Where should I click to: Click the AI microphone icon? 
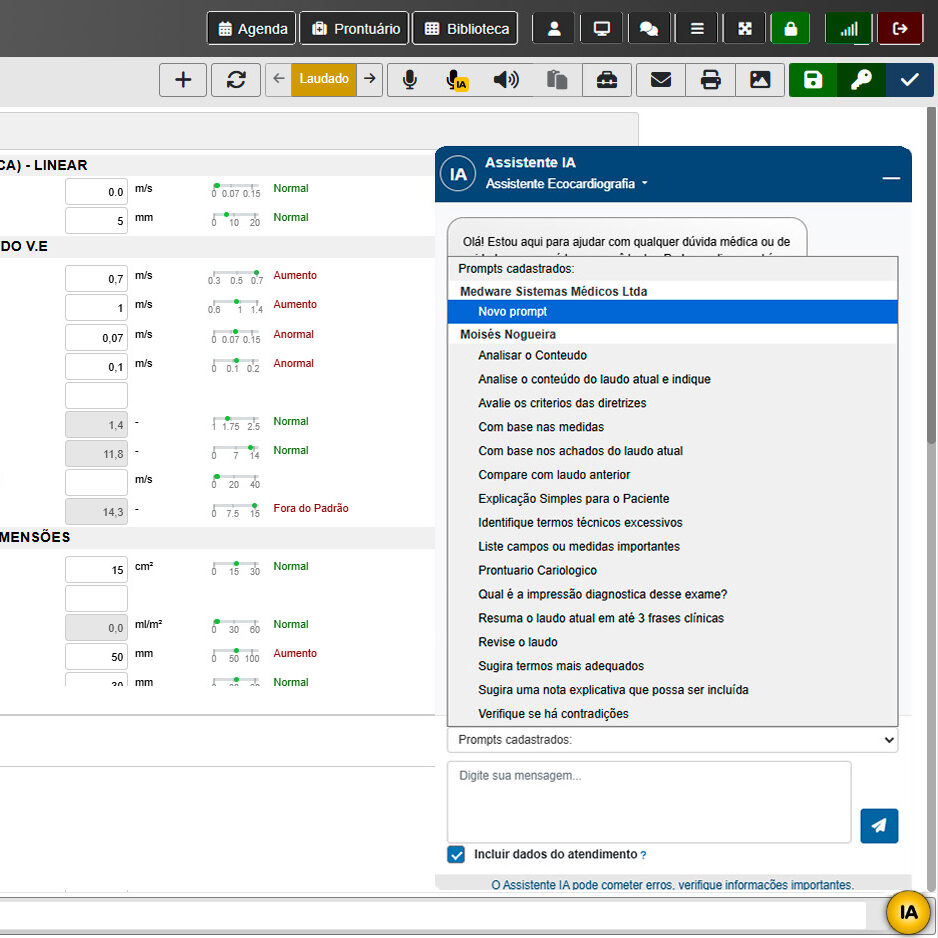pyautogui.click(x=457, y=80)
